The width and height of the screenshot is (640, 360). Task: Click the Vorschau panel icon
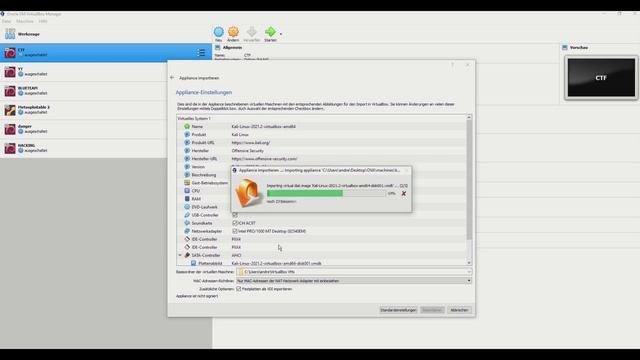coord(565,47)
